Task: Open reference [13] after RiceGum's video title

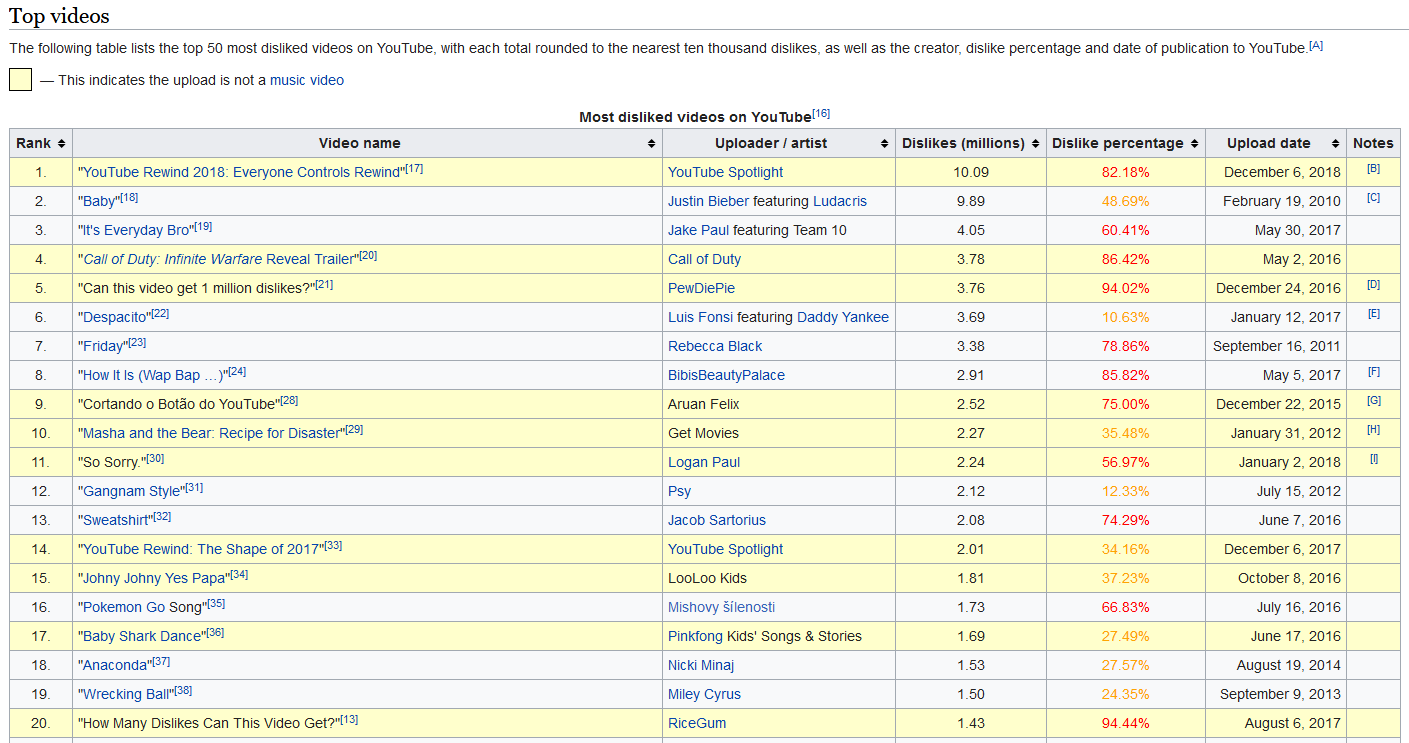Action: 350,719
